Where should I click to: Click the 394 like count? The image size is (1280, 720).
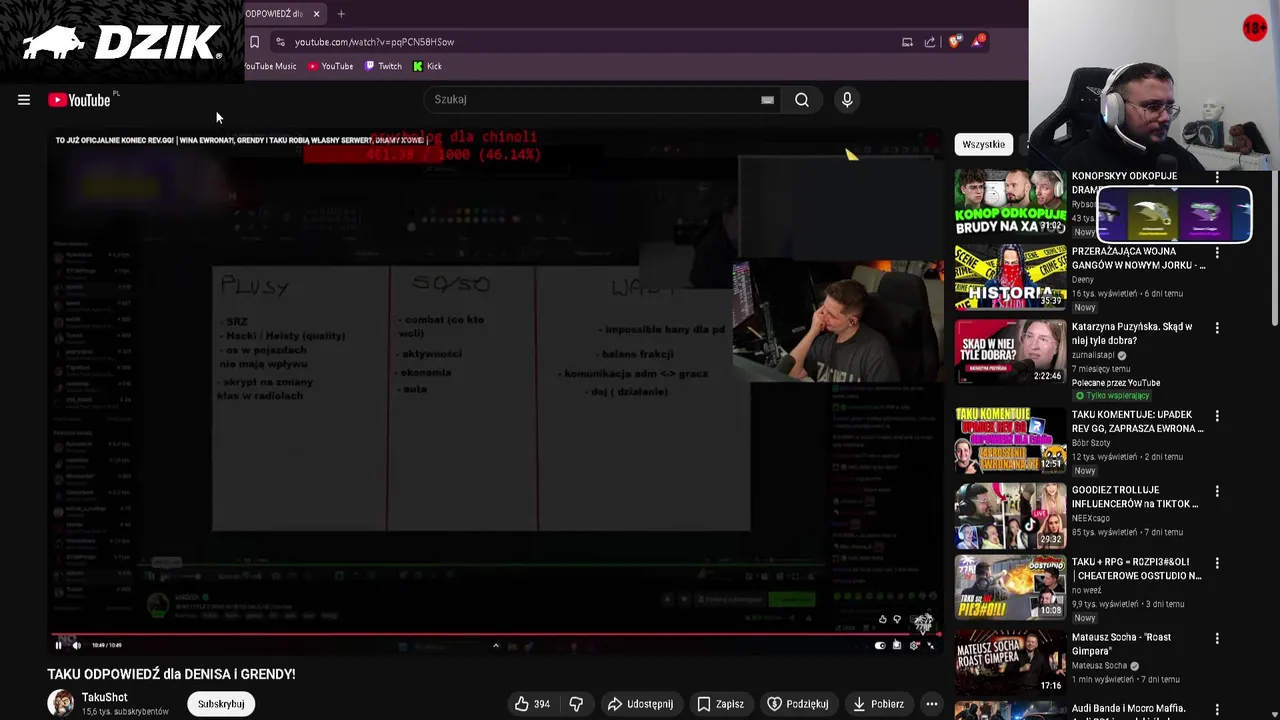tap(542, 704)
